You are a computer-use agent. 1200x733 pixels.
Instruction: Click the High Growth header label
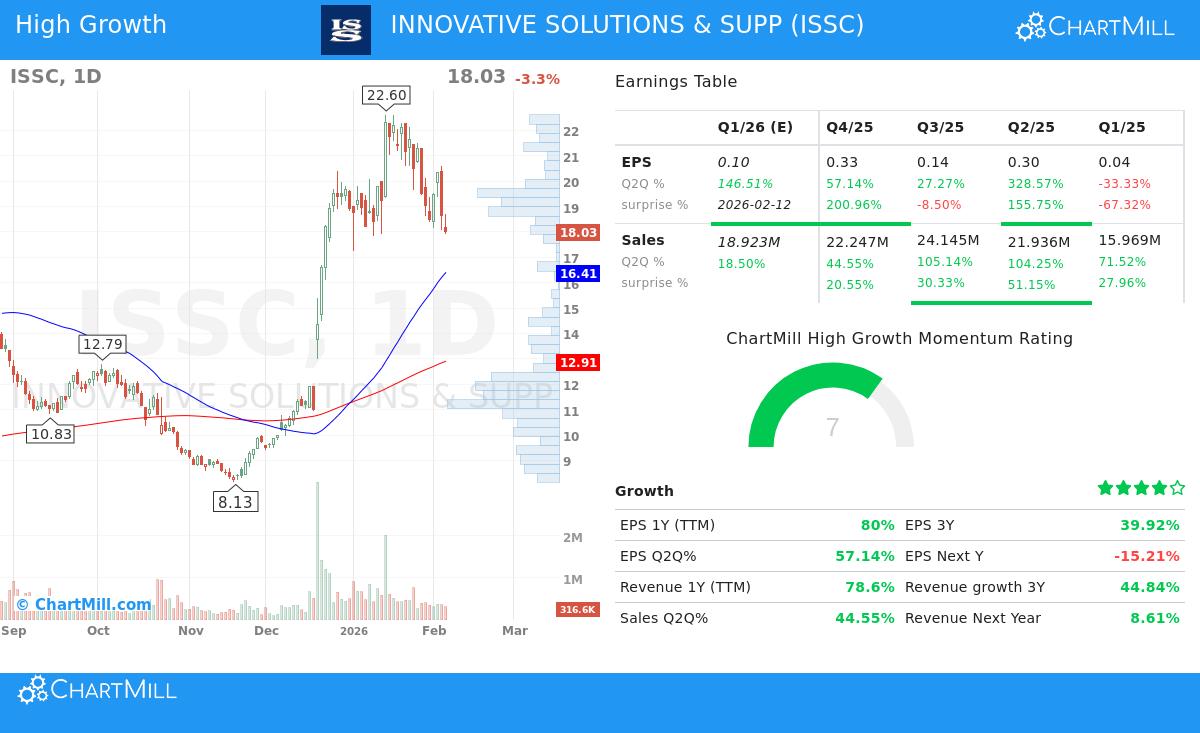click(91, 25)
